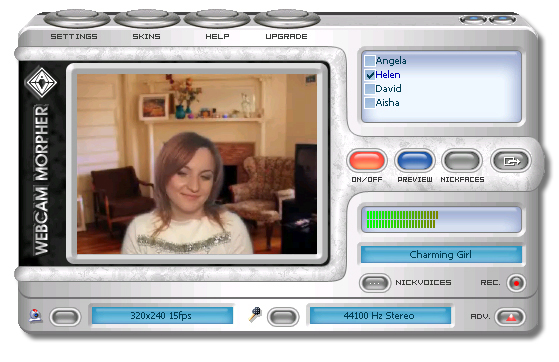Select the name David in list

tap(389, 88)
